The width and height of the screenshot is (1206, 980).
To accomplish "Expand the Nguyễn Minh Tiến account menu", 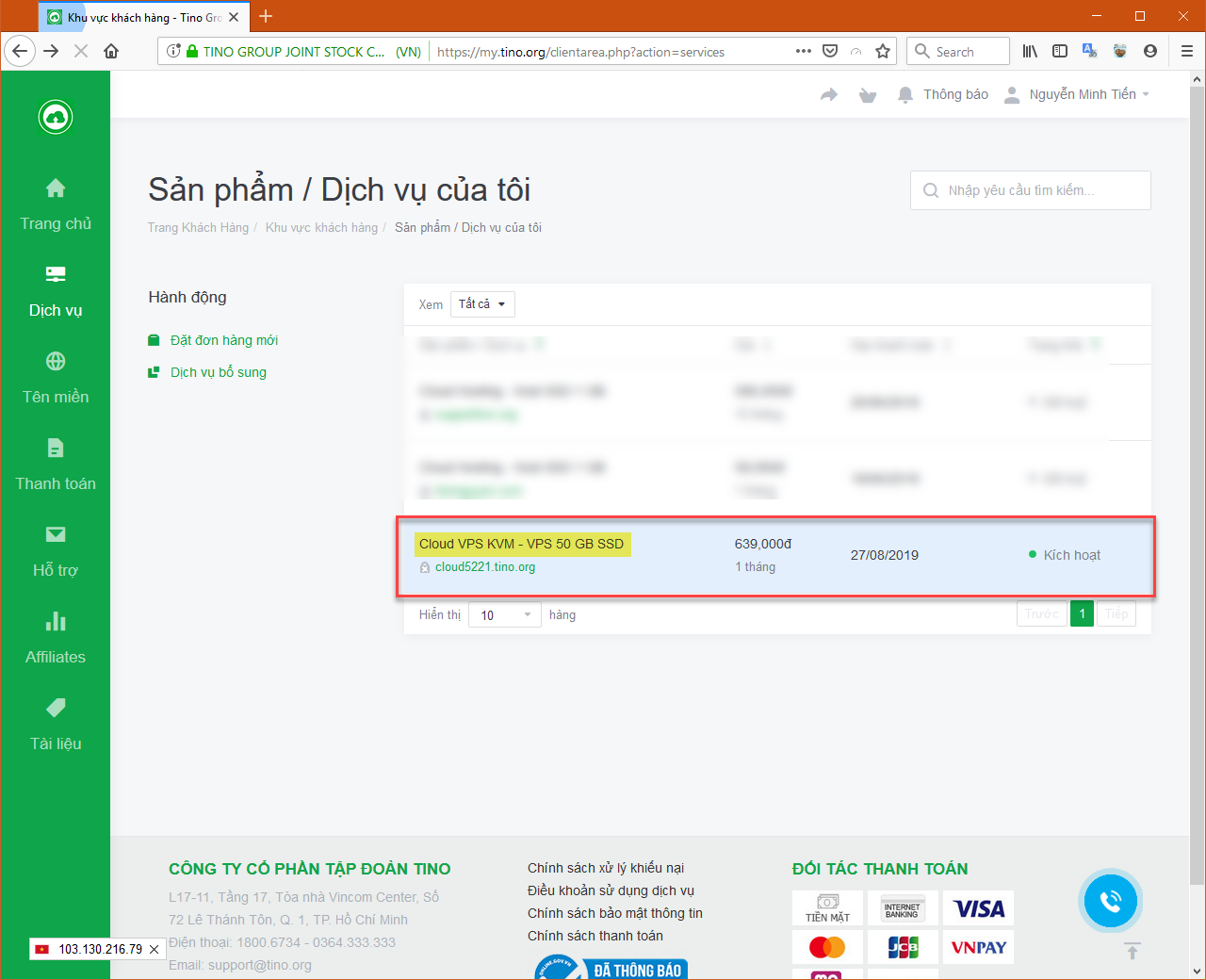I will pos(1077,94).
